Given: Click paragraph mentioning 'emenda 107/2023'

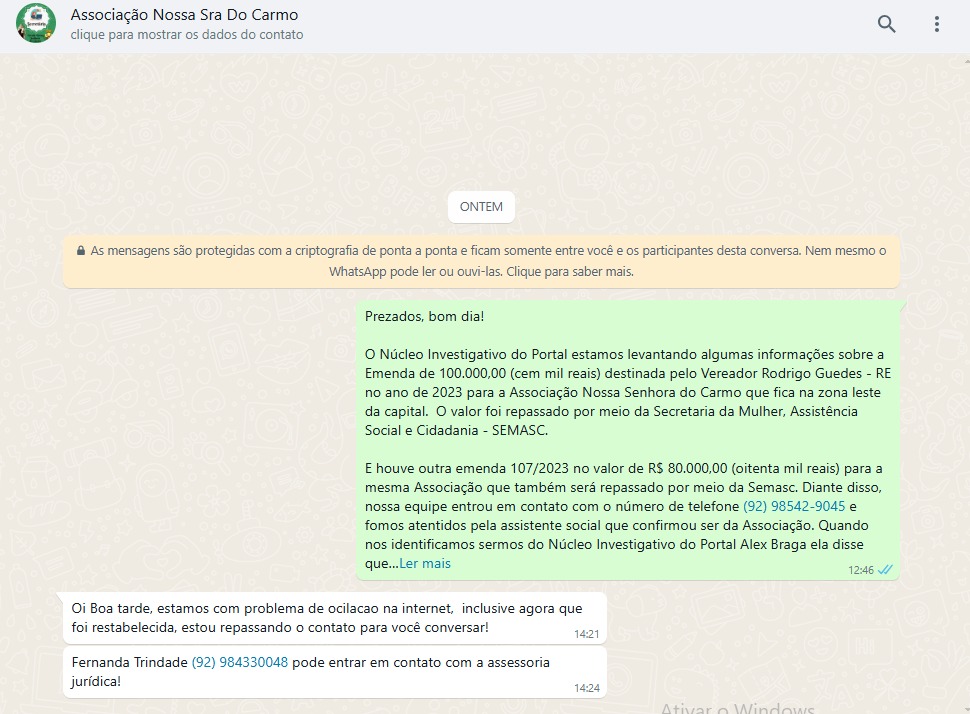Looking at the screenshot, I should click(x=624, y=516).
